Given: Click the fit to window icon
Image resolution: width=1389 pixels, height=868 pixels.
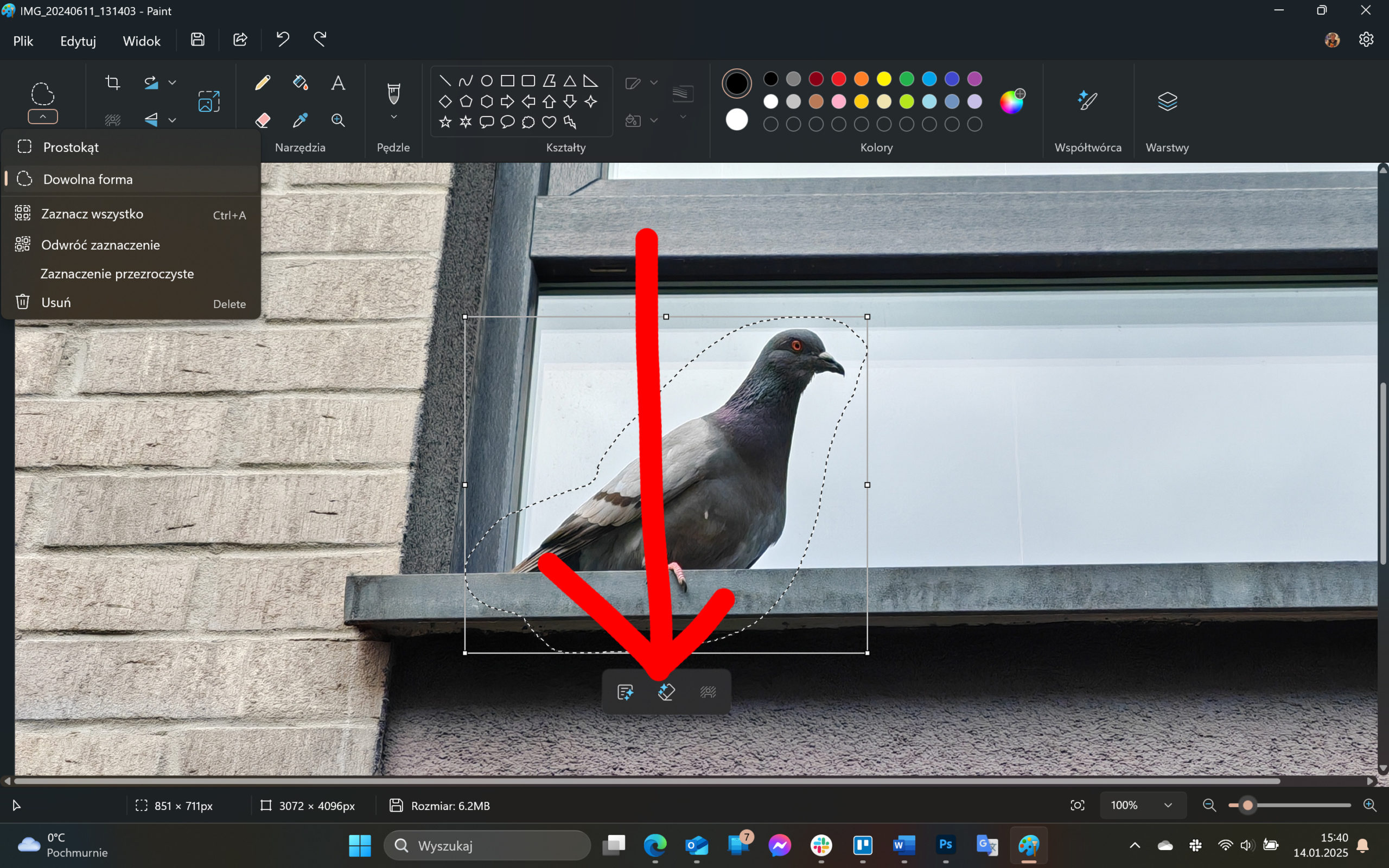Looking at the screenshot, I should pyautogui.click(x=1078, y=806).
